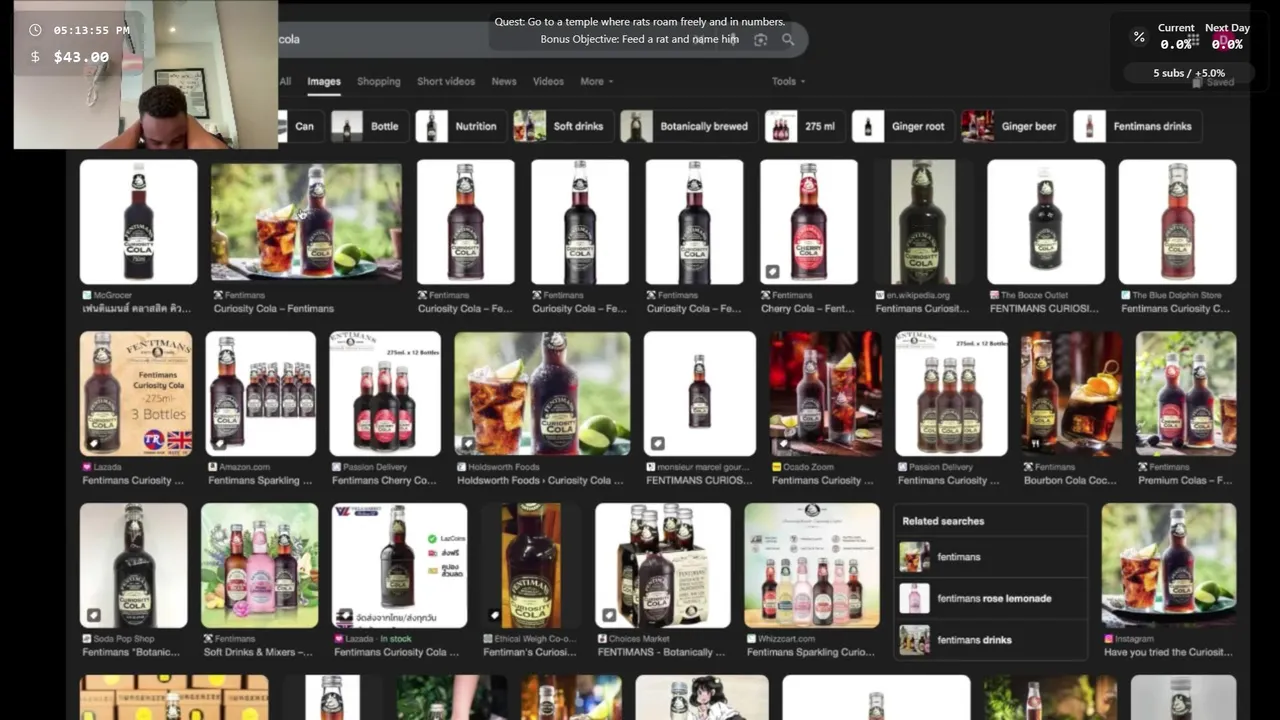
Task: Open the Bourbon Cola Cocktail thumbnail
Action: coord(1071,394)
